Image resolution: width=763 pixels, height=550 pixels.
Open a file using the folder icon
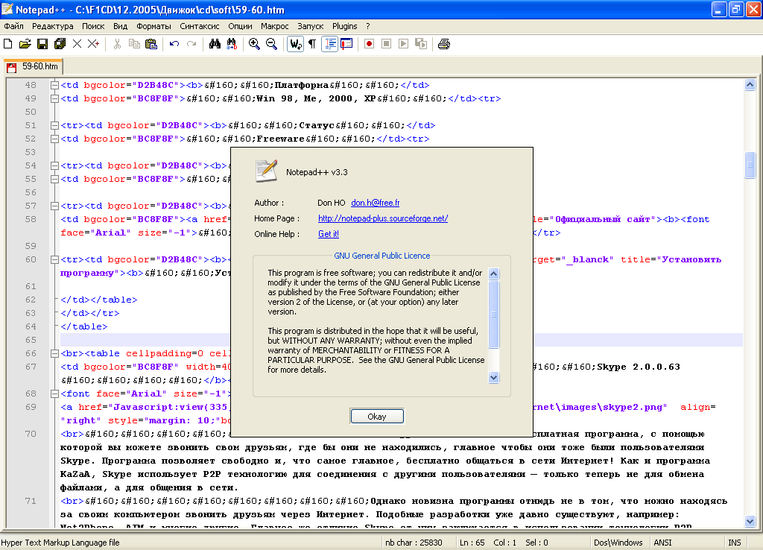[25, 44]
